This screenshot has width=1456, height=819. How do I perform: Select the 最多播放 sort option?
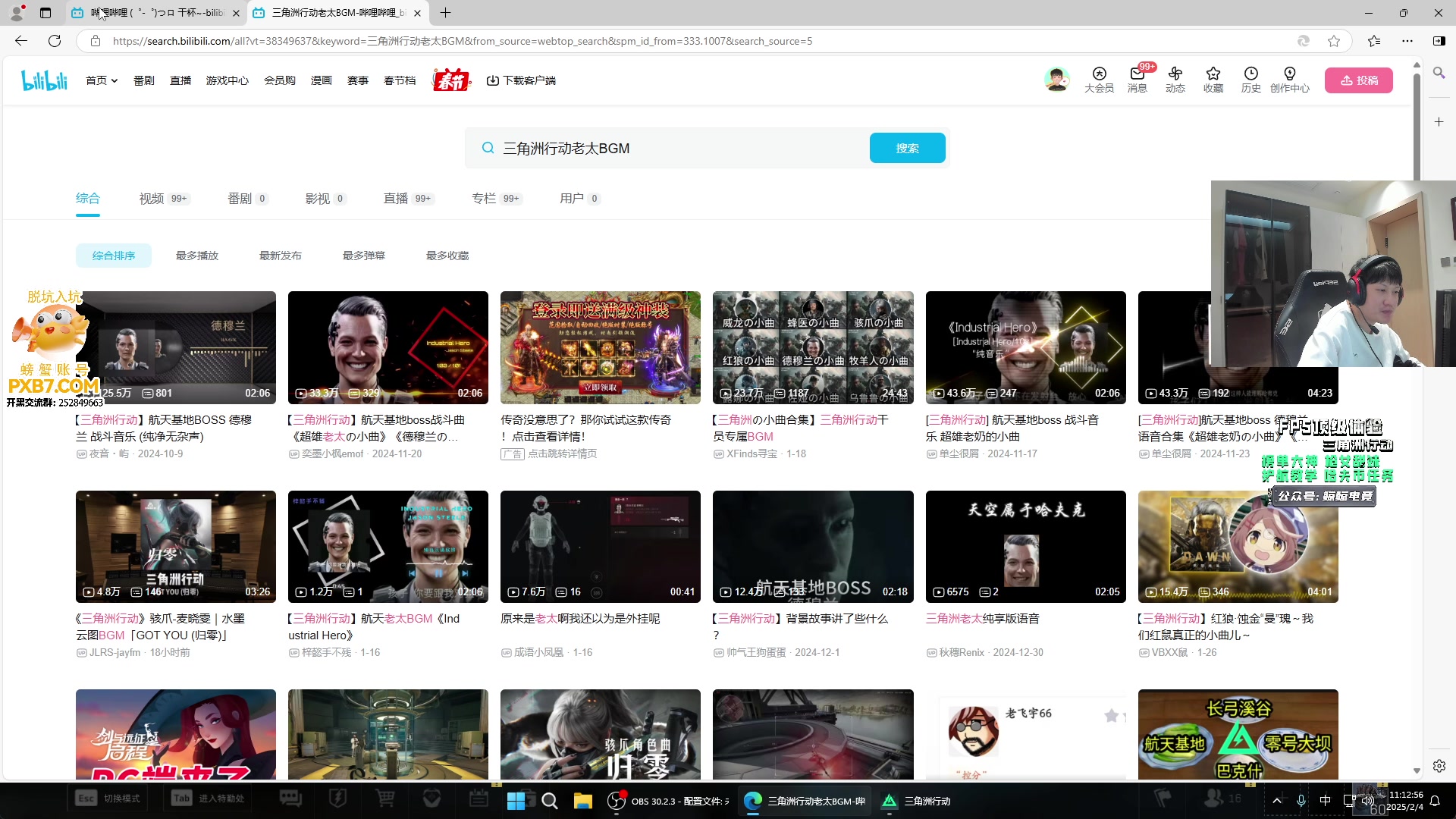(197, 256)
